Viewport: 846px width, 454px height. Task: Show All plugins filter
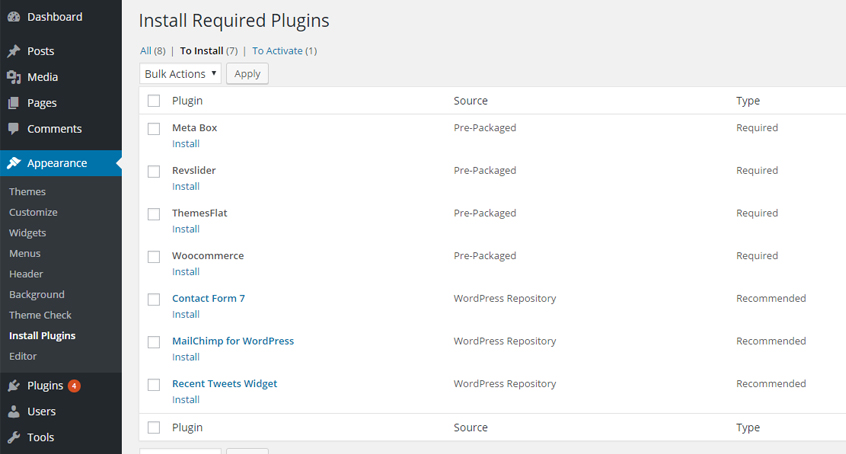point(146,51)
